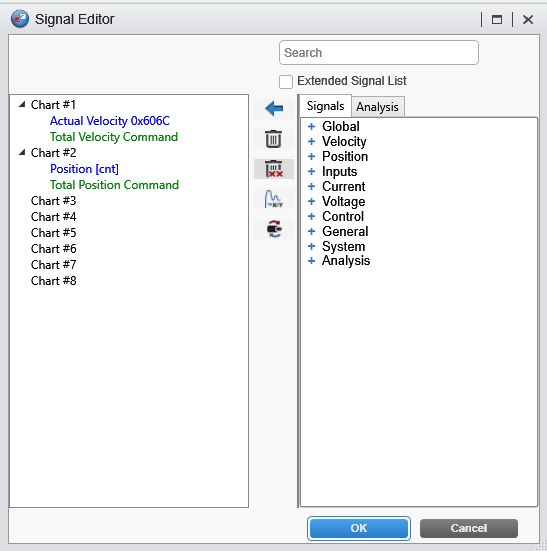Select the Chart #6 row
547x551 pixels.
[x=53, y=249]
